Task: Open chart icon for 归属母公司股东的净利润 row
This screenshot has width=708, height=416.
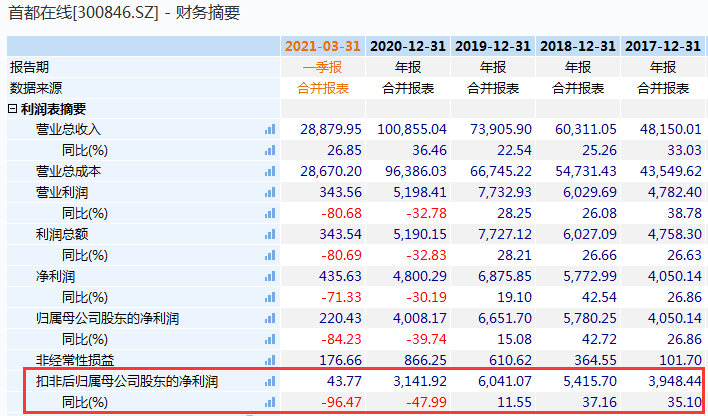Action: pyautogui.click(x=270, y=318)
